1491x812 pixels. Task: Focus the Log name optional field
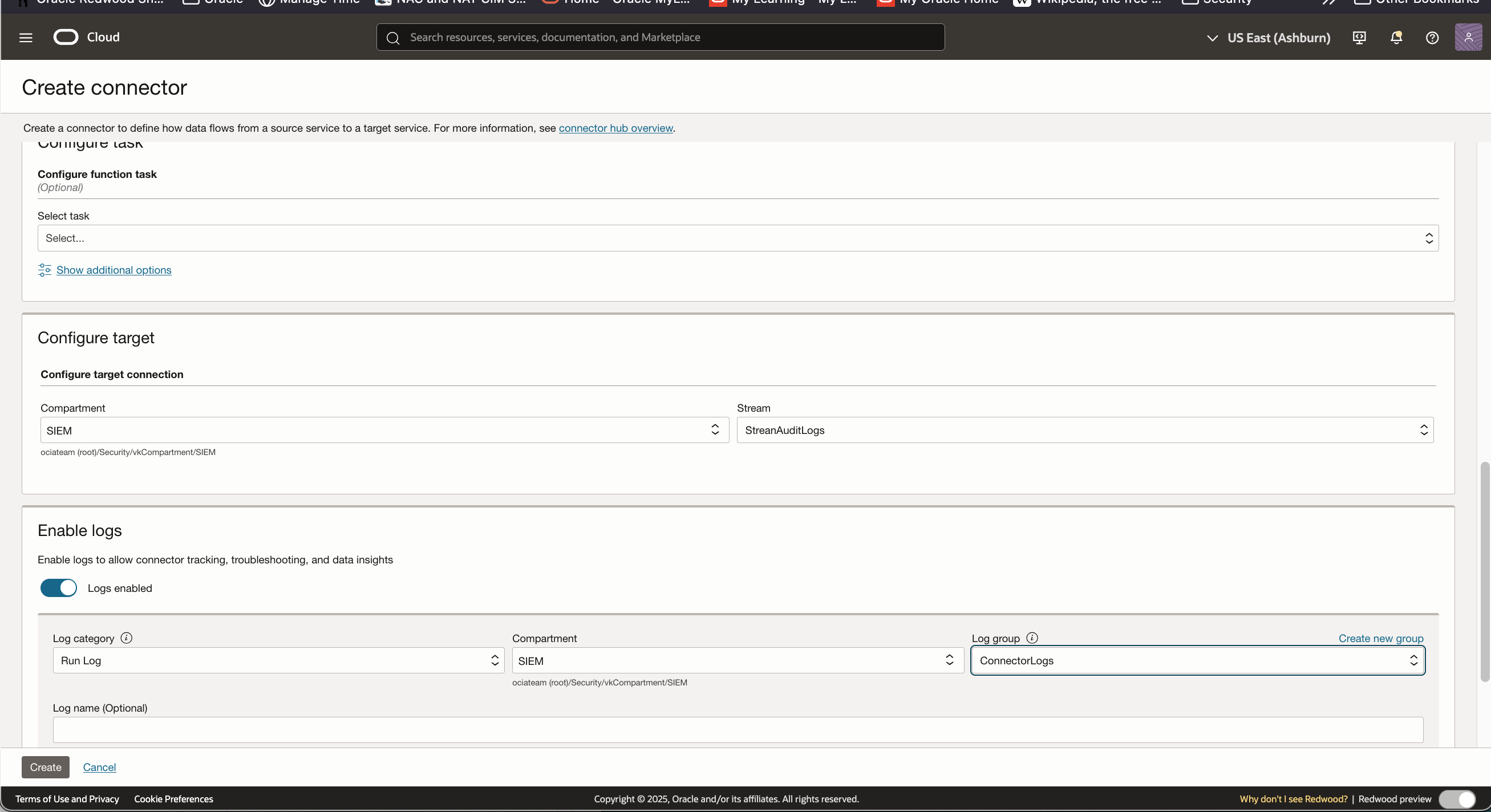[738, 730]
